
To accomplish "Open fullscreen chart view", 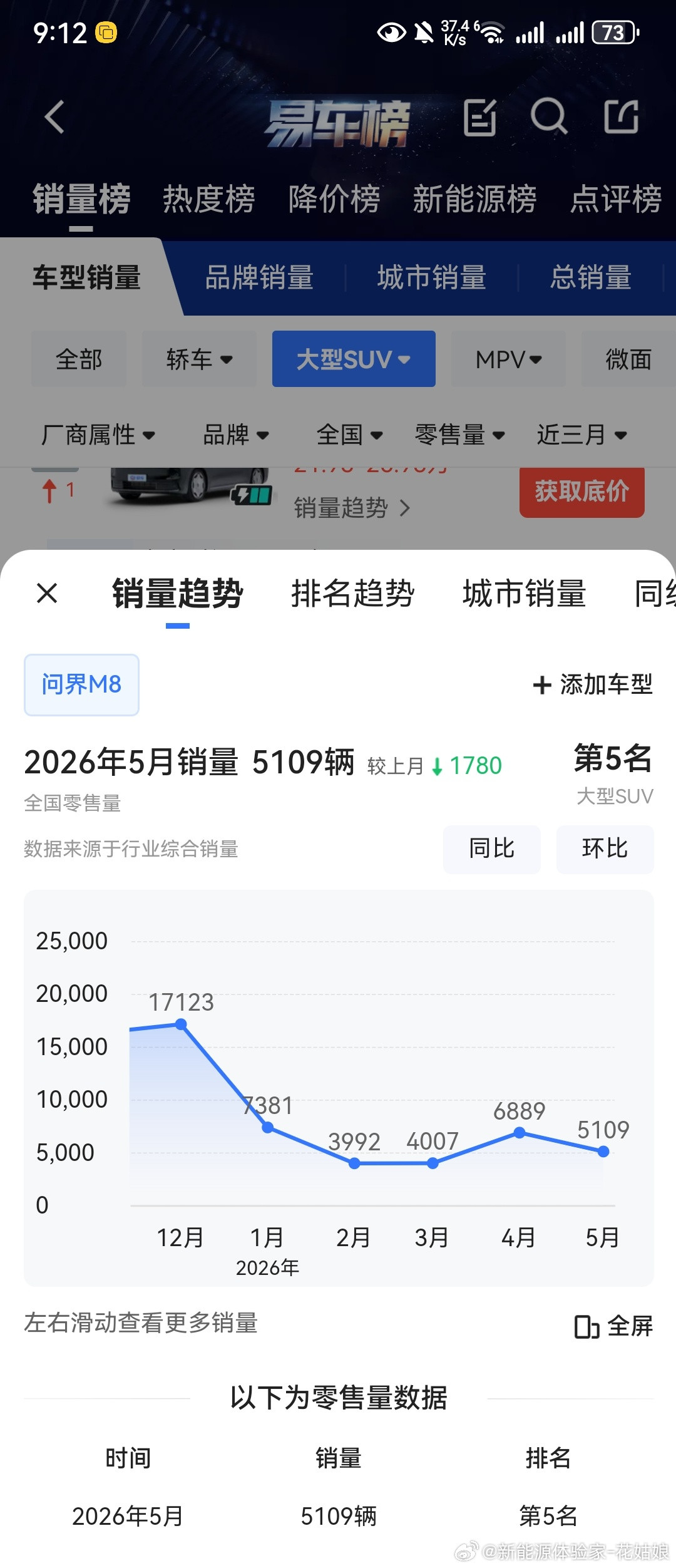I will coord(613,1326).
